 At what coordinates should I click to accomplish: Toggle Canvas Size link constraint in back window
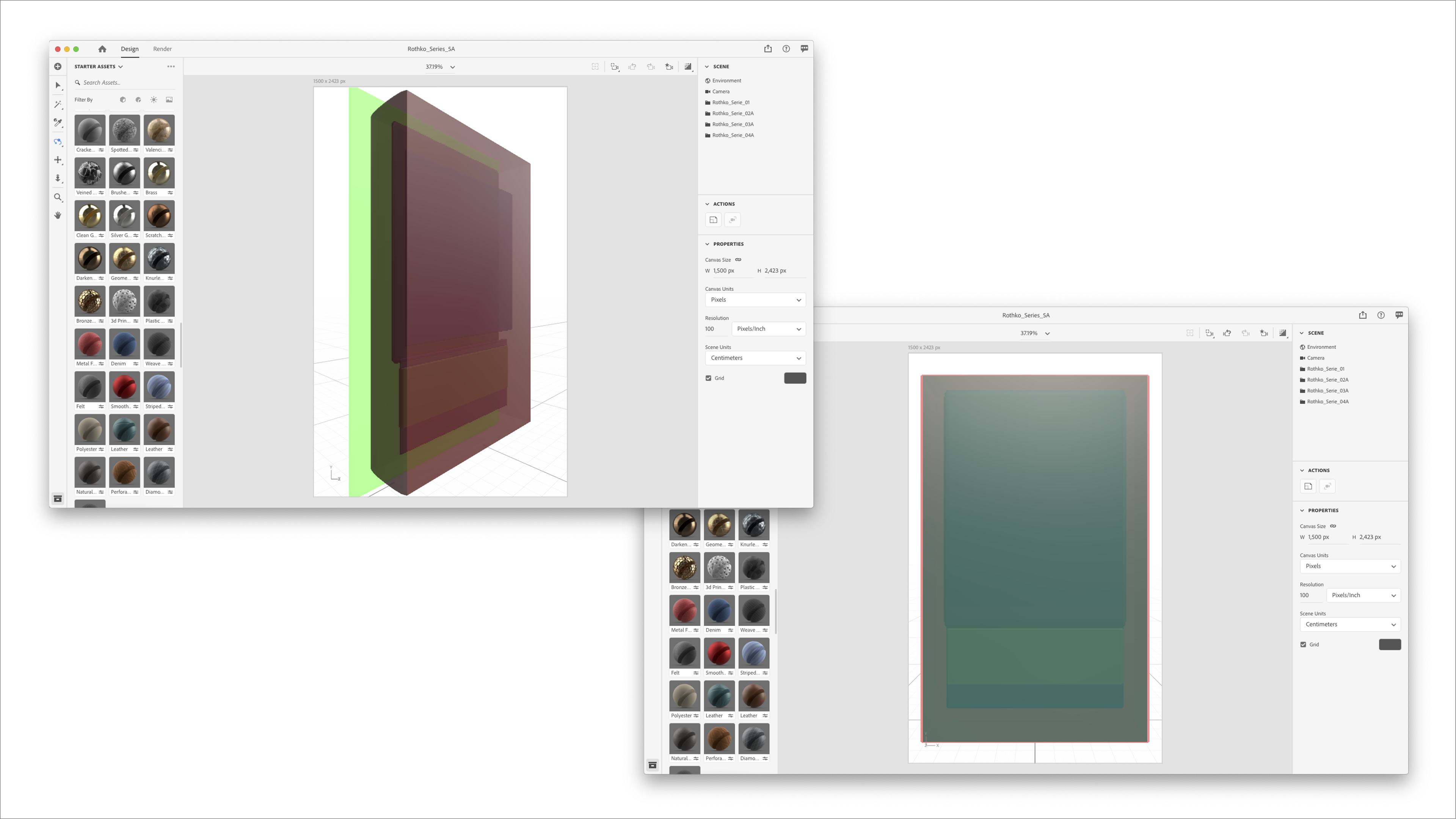coord(1333,526)
